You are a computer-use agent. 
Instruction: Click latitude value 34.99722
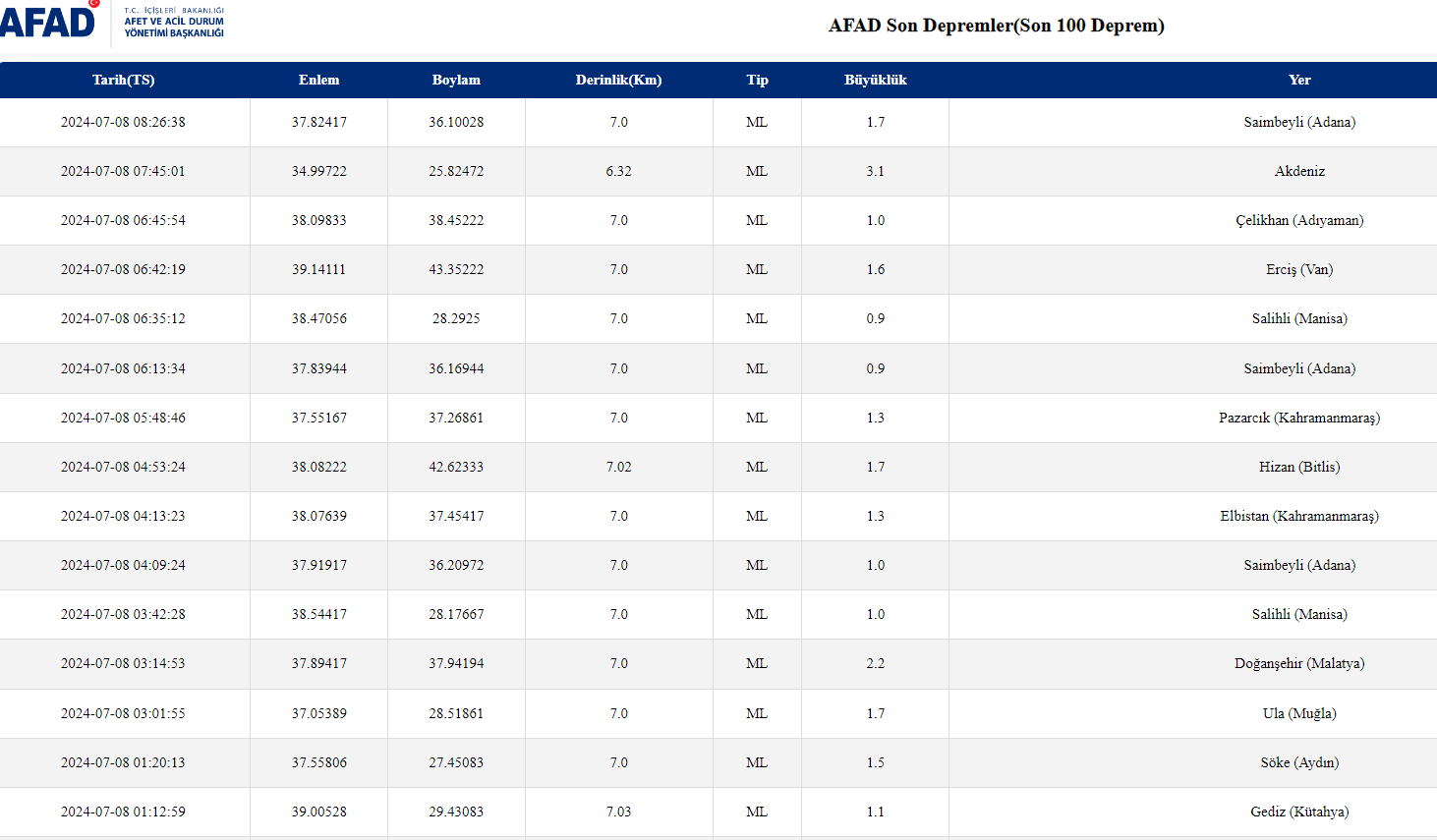click(319, 171)
